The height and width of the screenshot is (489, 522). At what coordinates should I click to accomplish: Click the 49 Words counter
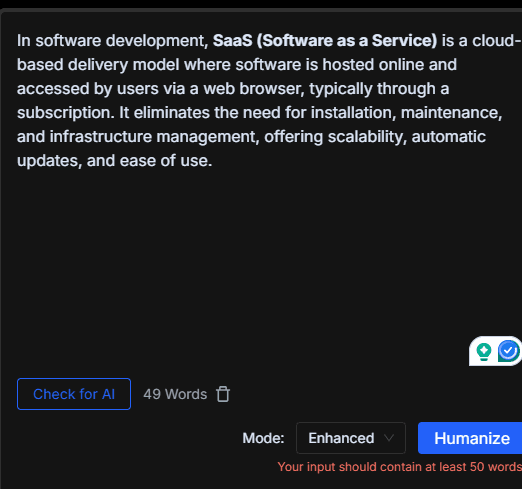click(x=175, y=394)
